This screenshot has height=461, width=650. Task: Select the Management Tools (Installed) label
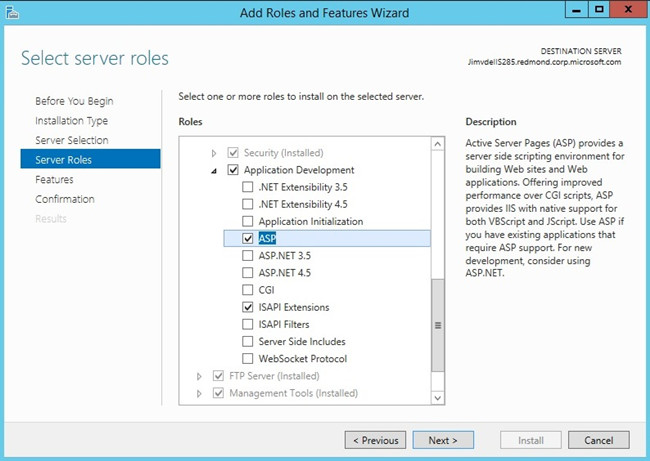pyautogui.click(x=293, y=393)
